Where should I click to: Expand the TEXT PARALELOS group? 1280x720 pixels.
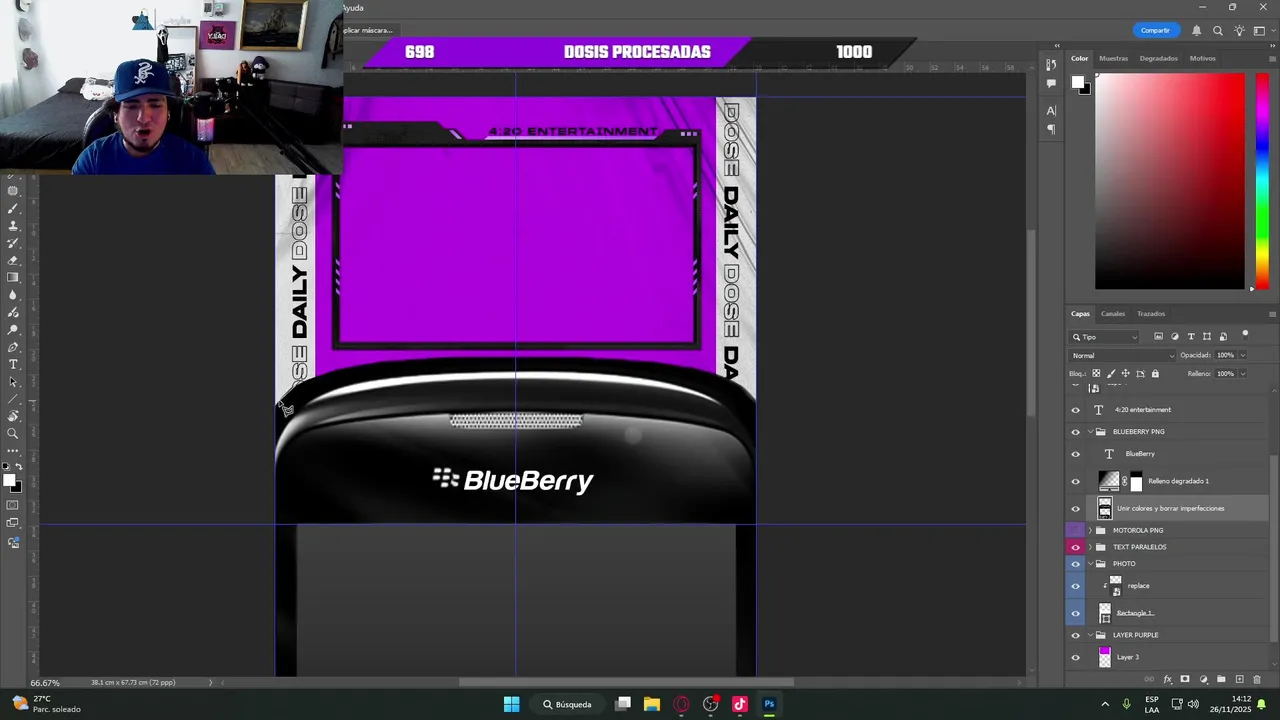click(x=1090, y=547)
